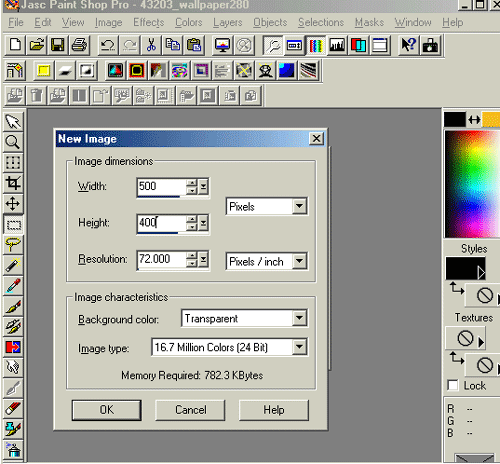Image resolution: width=500 pixels, height=464 pixels.
Task: Click the Full Screen Preview monitor icon
Action: point(222,45)
